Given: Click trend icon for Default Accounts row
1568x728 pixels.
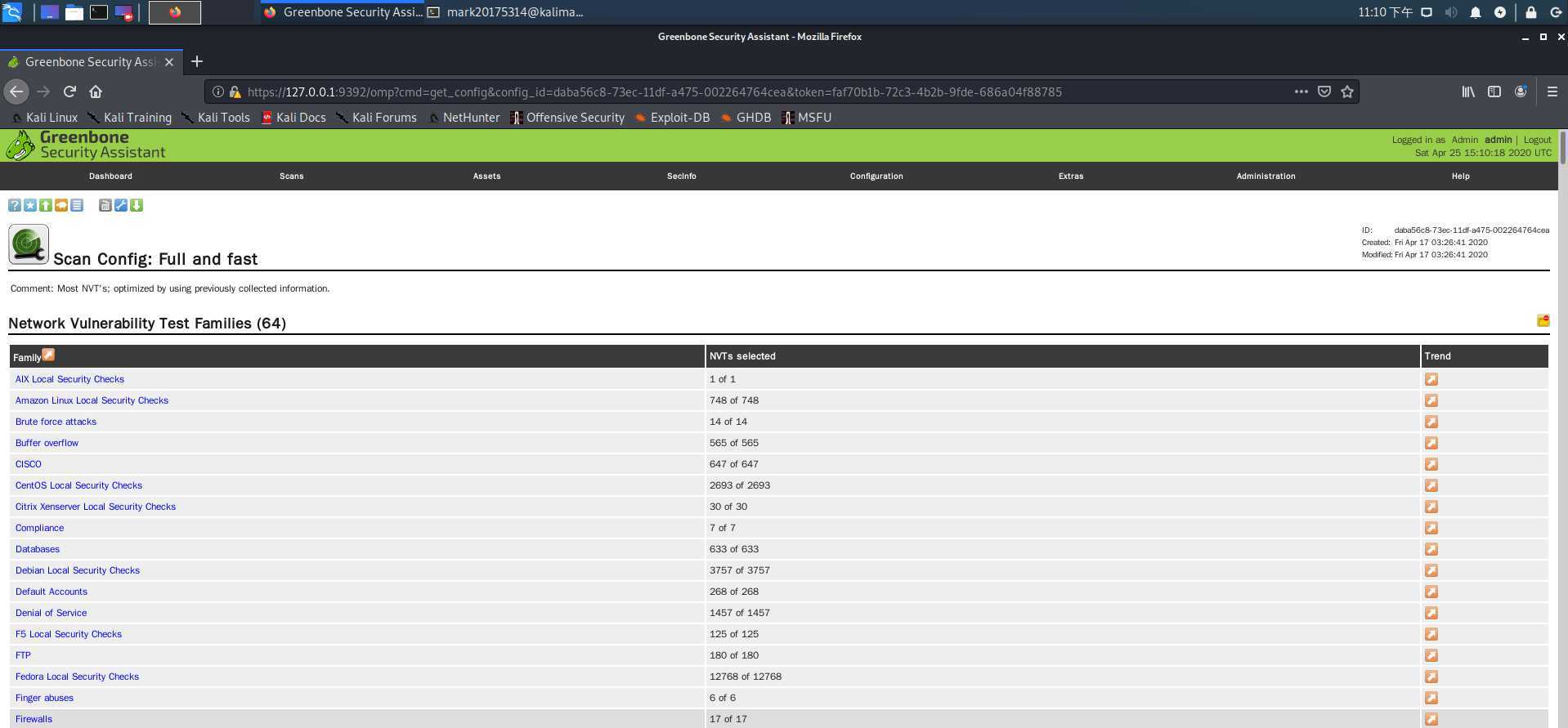Looking at the screenshot, I should coord(1431,592).
